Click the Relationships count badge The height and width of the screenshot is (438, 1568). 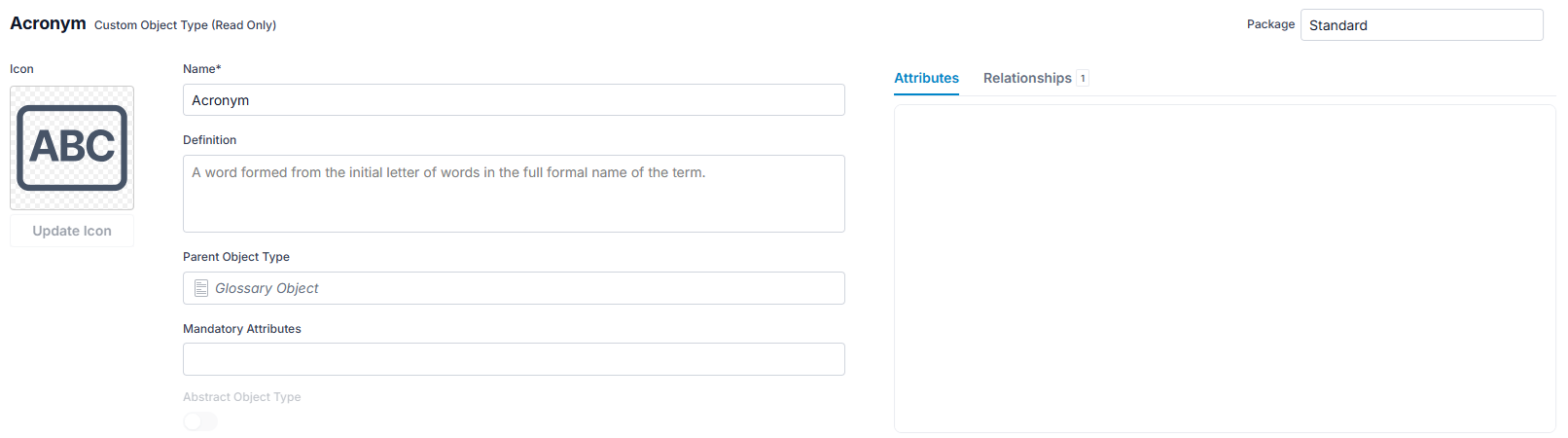[x=1083, y=79]
